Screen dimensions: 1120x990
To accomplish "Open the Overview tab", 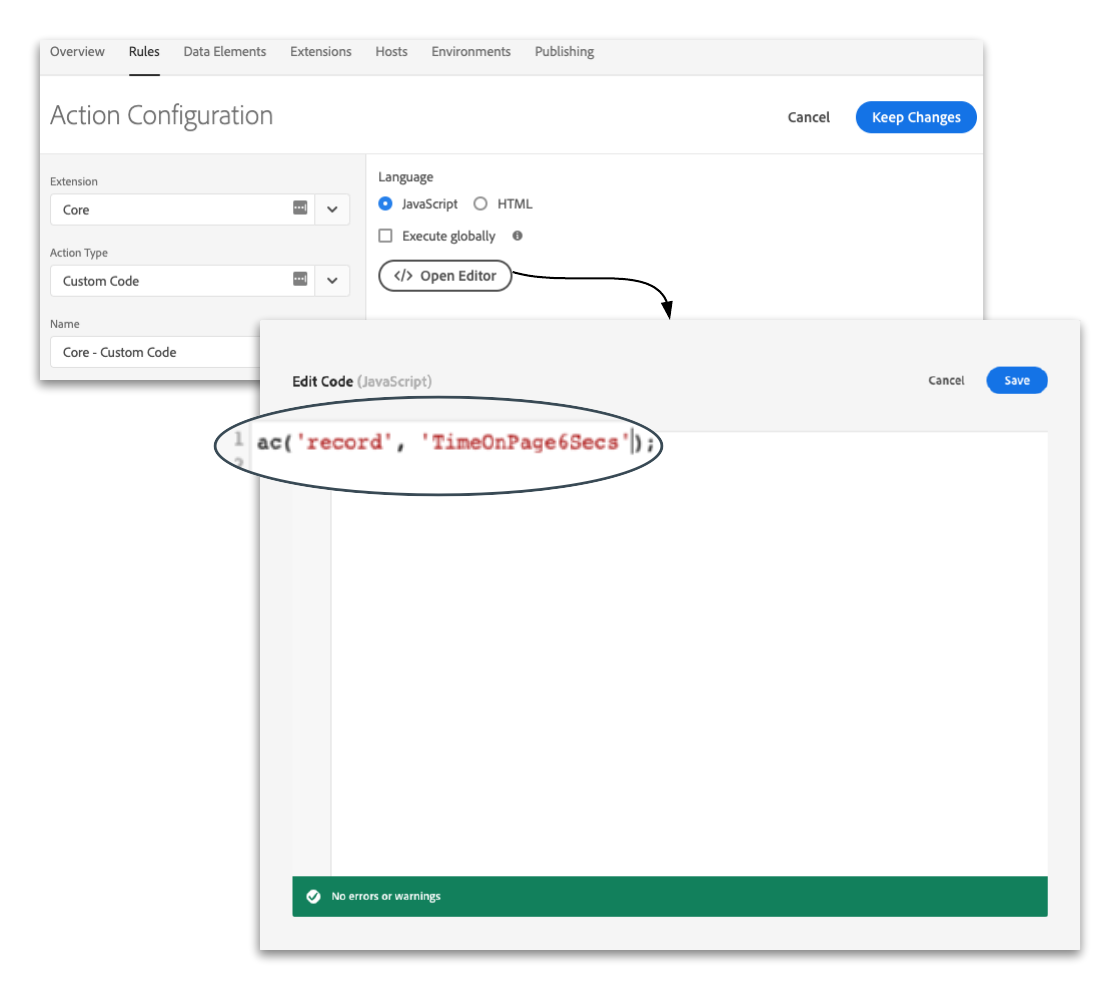I will [77, 51].
